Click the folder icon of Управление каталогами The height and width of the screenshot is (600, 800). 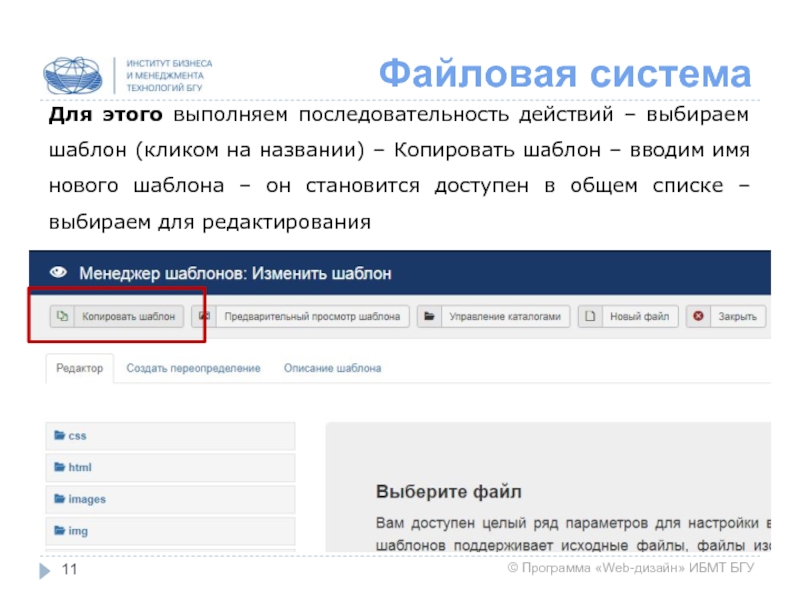point(429,316)
